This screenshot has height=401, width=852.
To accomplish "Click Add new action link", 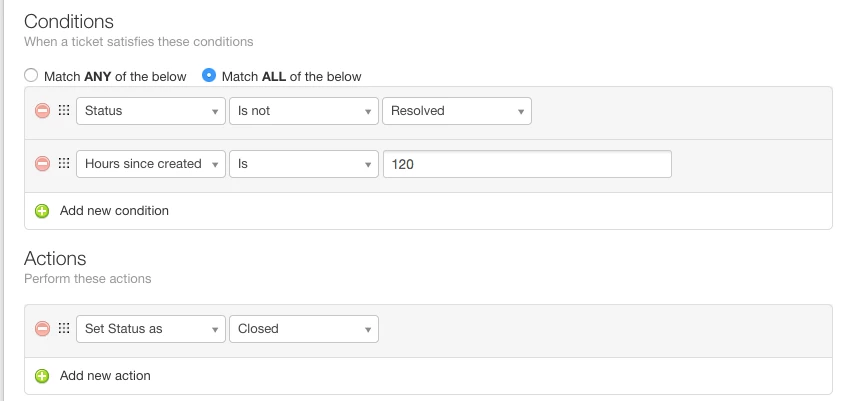I will pyautogui.click(x=105, y=376).
